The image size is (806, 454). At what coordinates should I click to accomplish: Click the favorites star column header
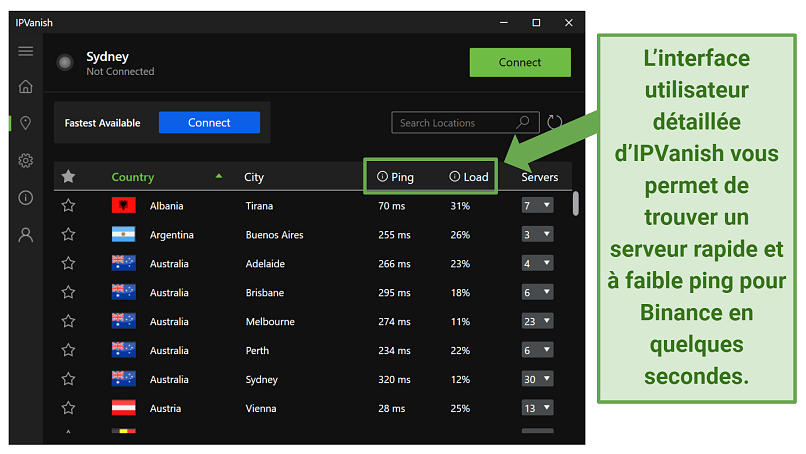68,177
